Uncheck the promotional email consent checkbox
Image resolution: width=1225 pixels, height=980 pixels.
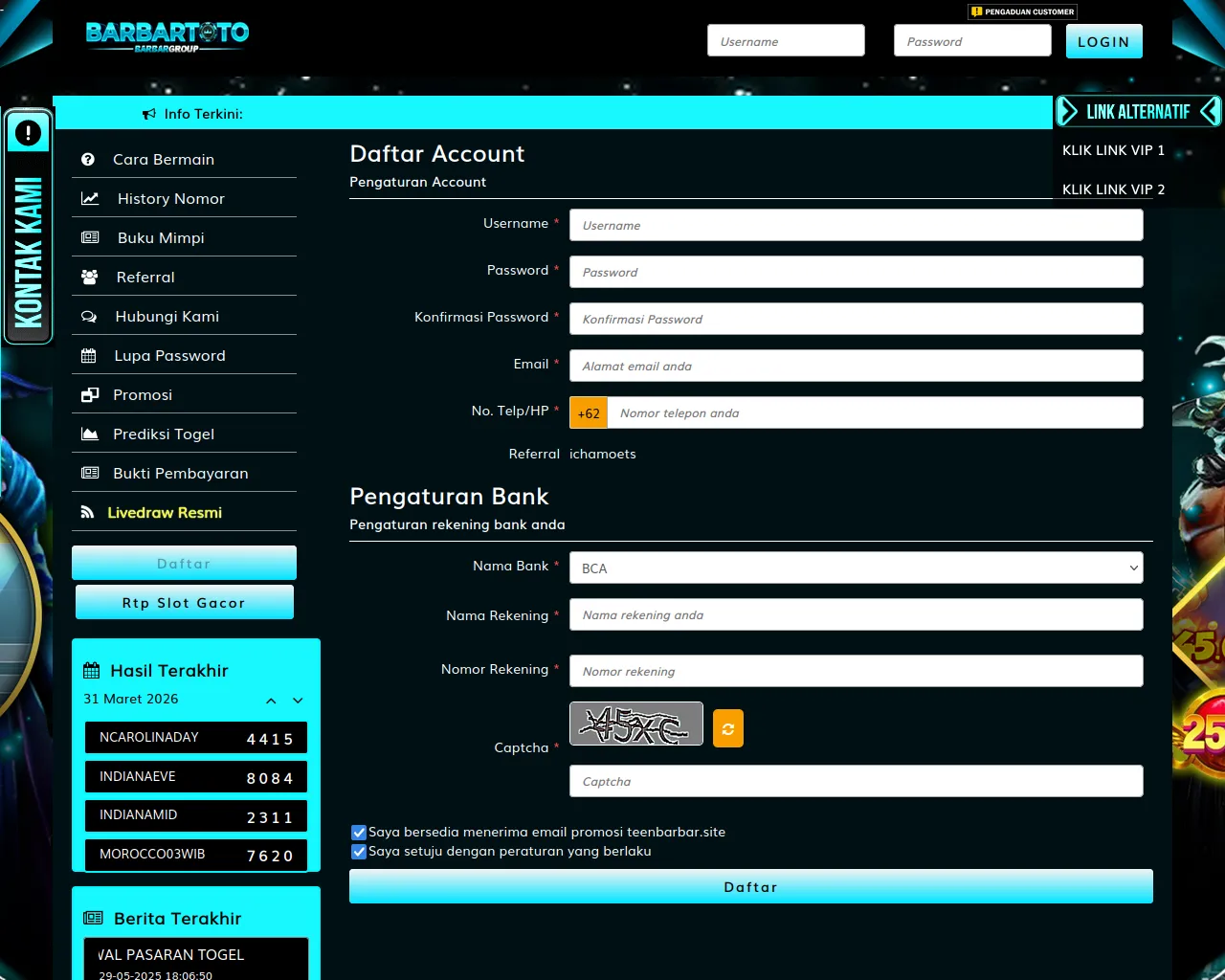pyautogui.click(x=359, y=833)
